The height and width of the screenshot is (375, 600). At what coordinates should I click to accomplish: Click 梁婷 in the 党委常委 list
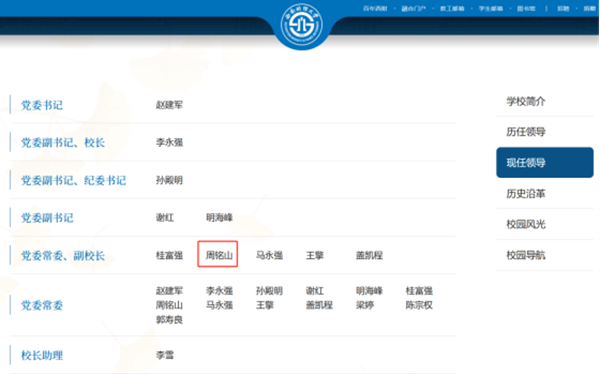pos(365,305)
